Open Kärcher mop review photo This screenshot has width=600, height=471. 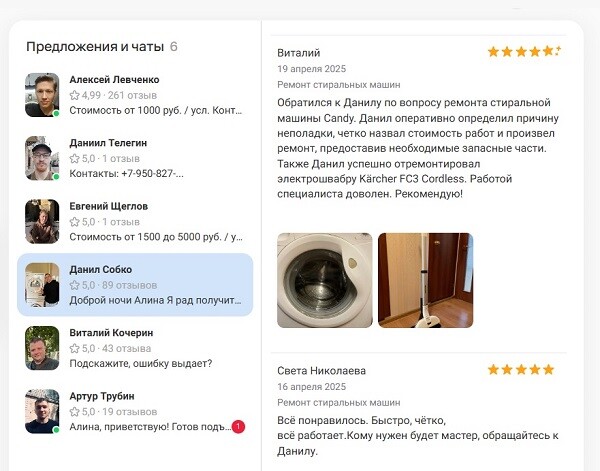426,280
